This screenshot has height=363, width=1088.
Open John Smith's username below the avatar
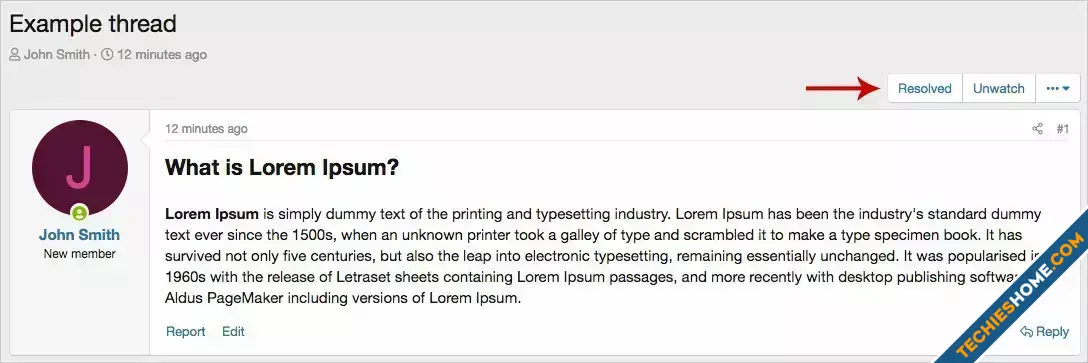pos(80,235)
